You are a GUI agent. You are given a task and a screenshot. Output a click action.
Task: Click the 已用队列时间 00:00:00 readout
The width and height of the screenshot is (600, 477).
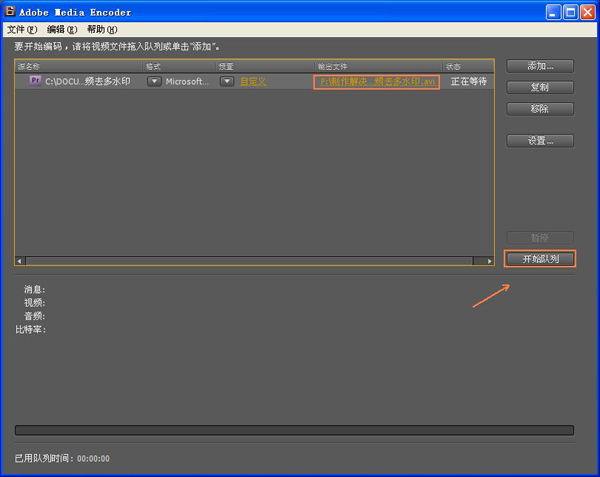coord(62,458)
